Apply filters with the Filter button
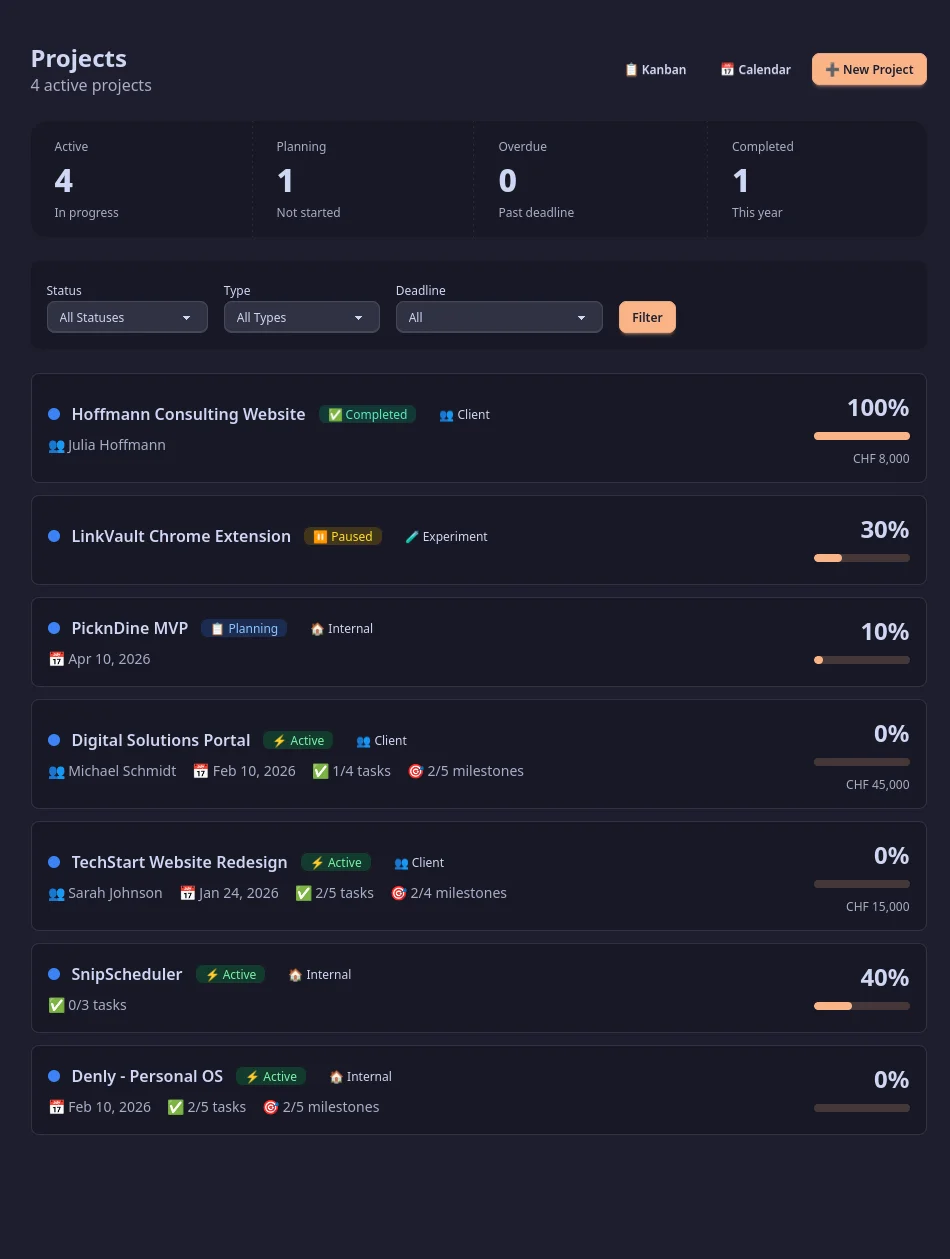 tap(647, 317)
